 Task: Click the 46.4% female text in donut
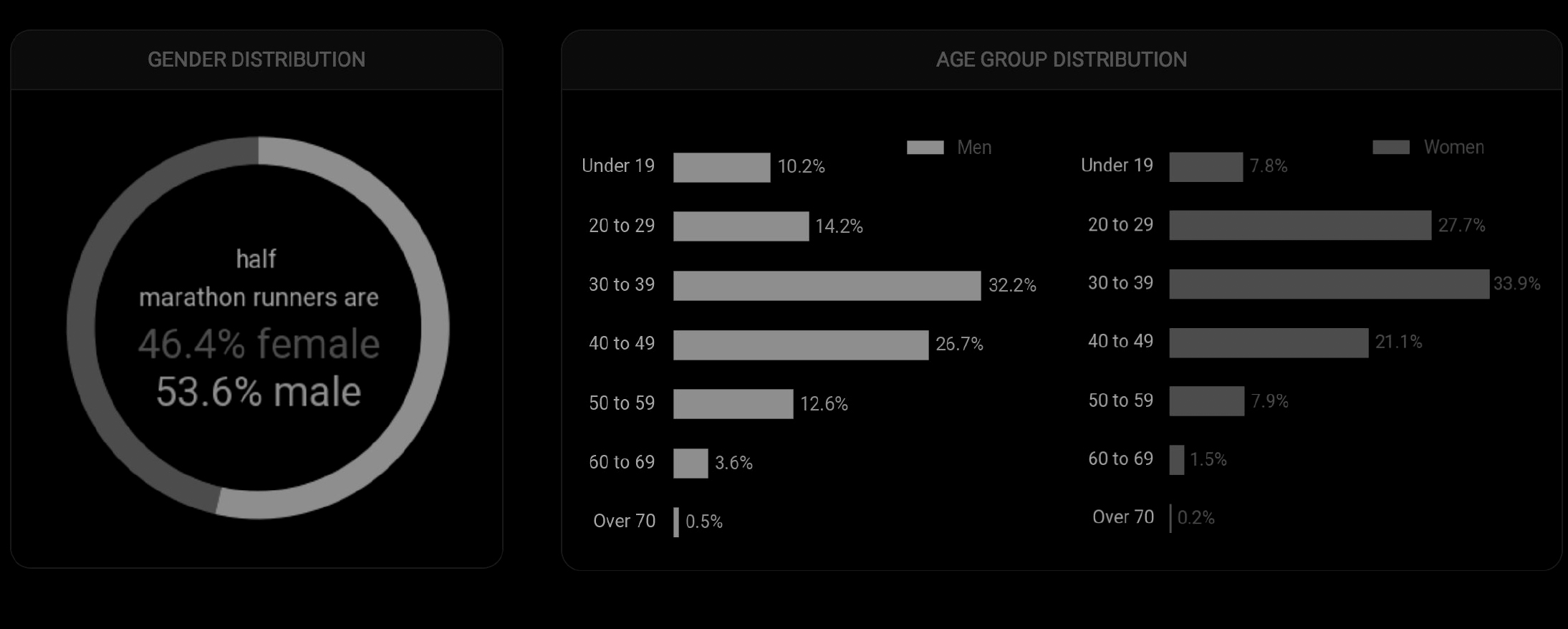coord(259,344)
